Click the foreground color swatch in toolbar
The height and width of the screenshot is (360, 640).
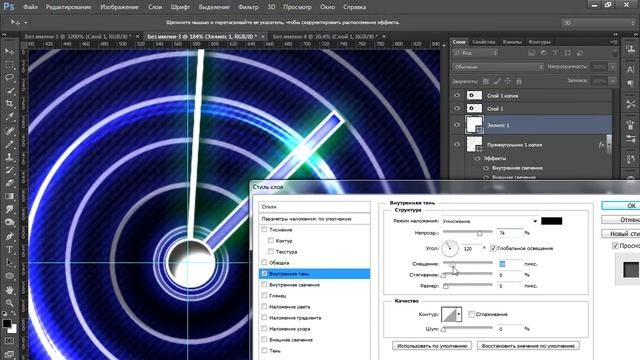7,323
